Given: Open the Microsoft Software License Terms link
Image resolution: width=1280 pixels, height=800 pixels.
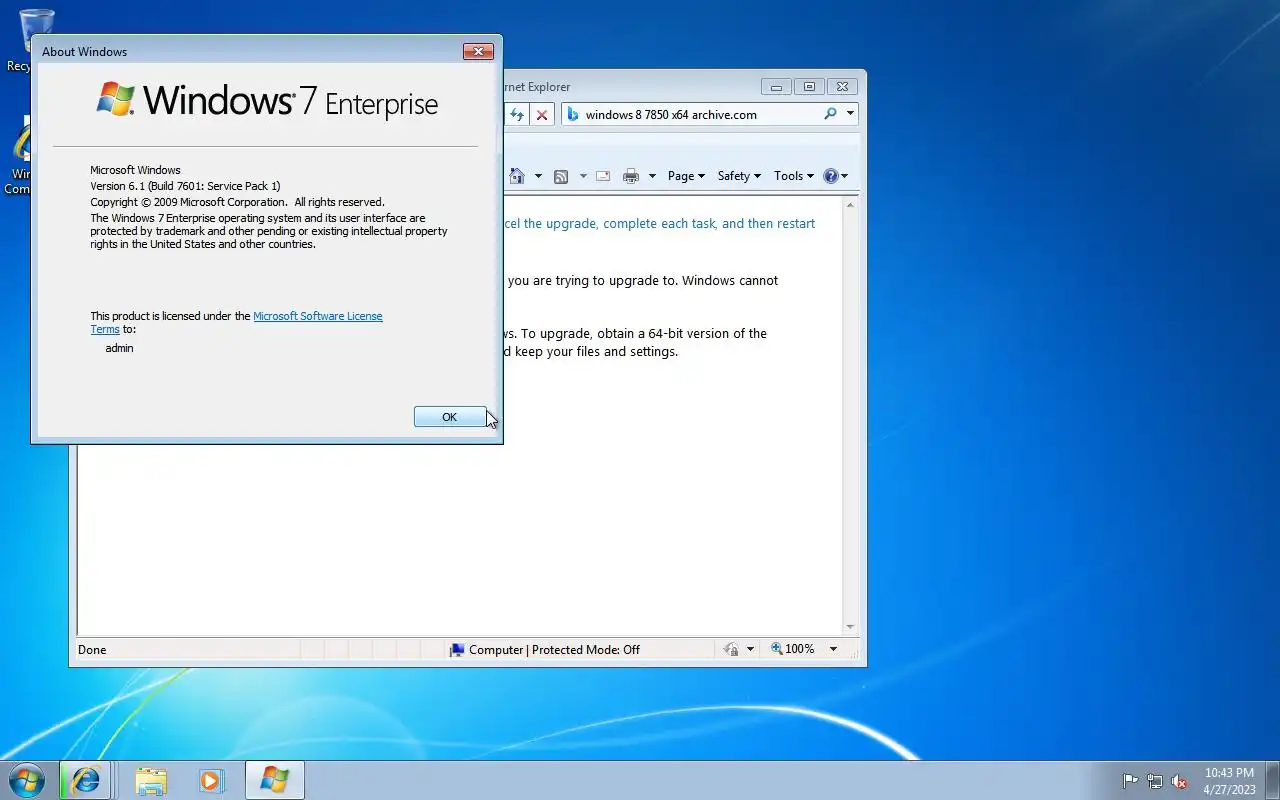Looking at the screenshot, I should [317, 316].
